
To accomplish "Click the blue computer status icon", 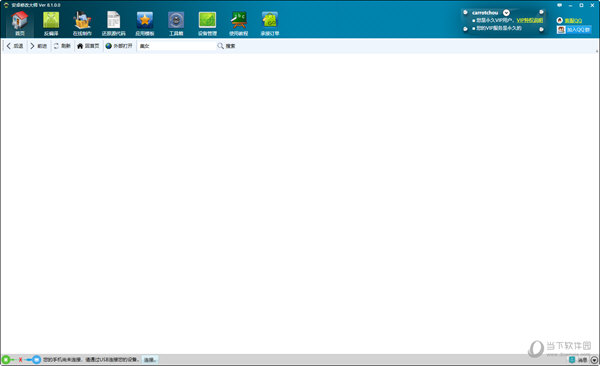I will click(36, 360).
